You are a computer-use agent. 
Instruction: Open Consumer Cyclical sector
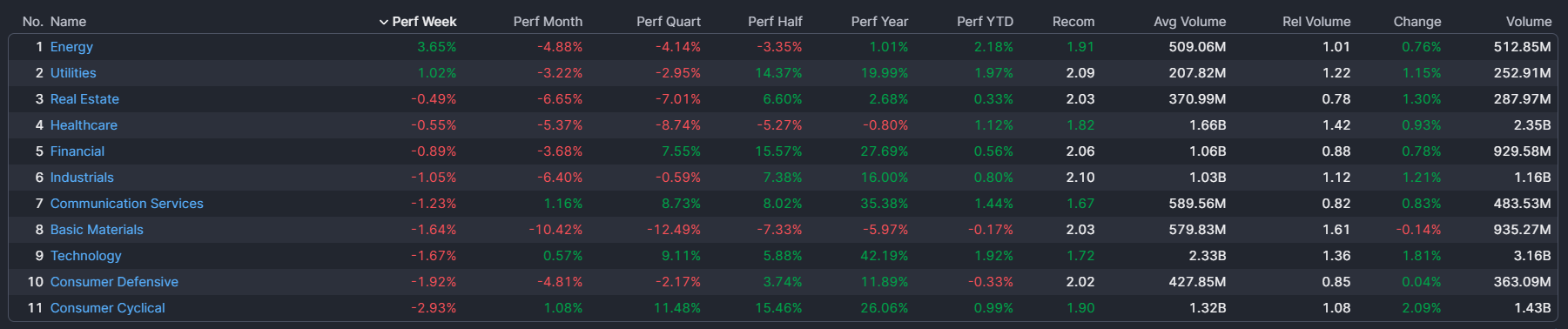click(108, 308)
